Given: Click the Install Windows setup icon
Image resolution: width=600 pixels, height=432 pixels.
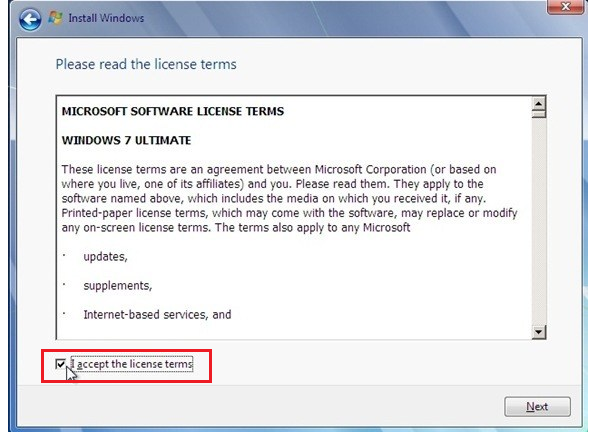Looking at the screenshot, I should pyautogui.click(x=58, y=18).
